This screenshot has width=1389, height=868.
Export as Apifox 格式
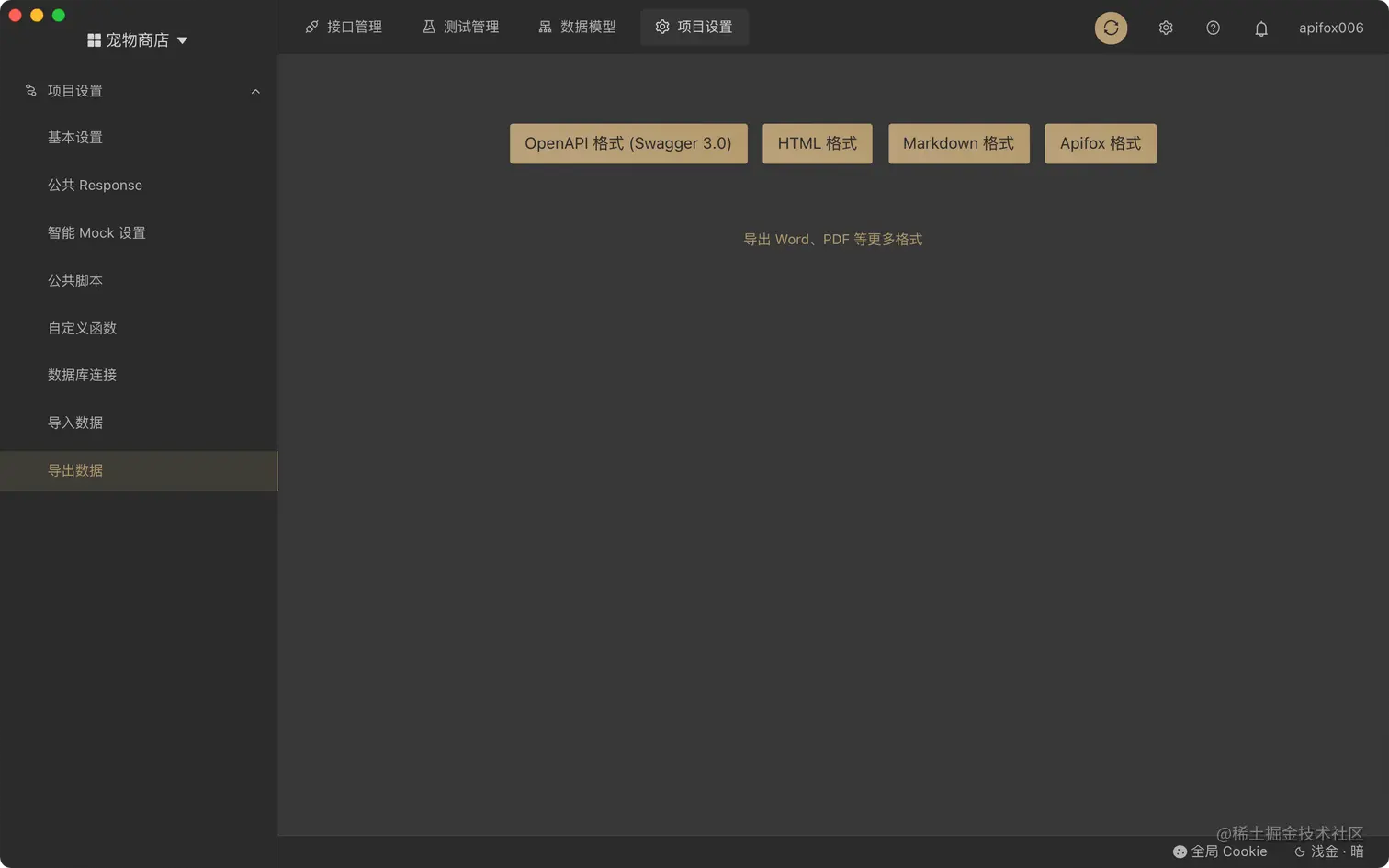(1101, 143)
